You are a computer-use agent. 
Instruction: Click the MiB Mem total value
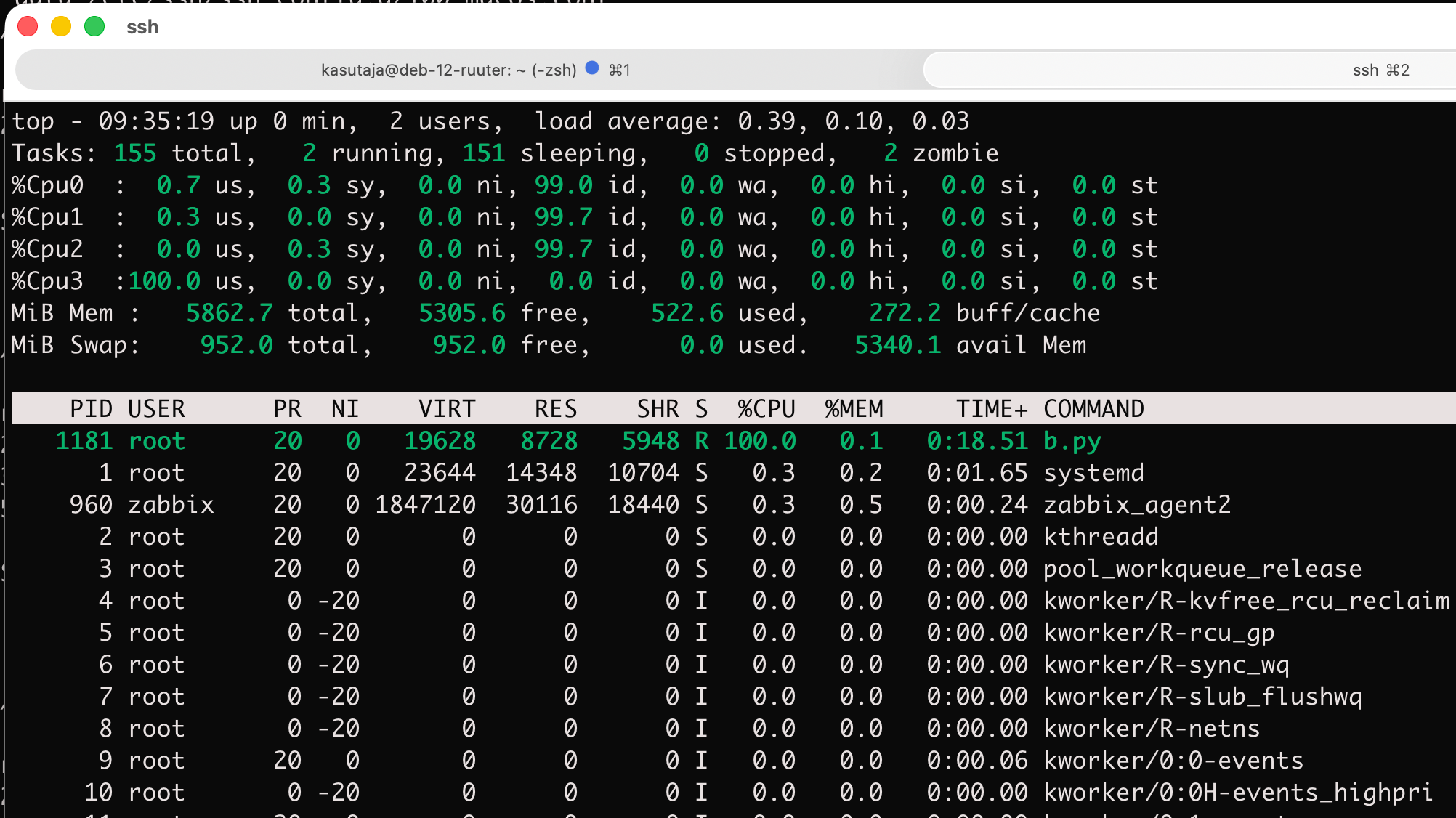tap(230, 313)
